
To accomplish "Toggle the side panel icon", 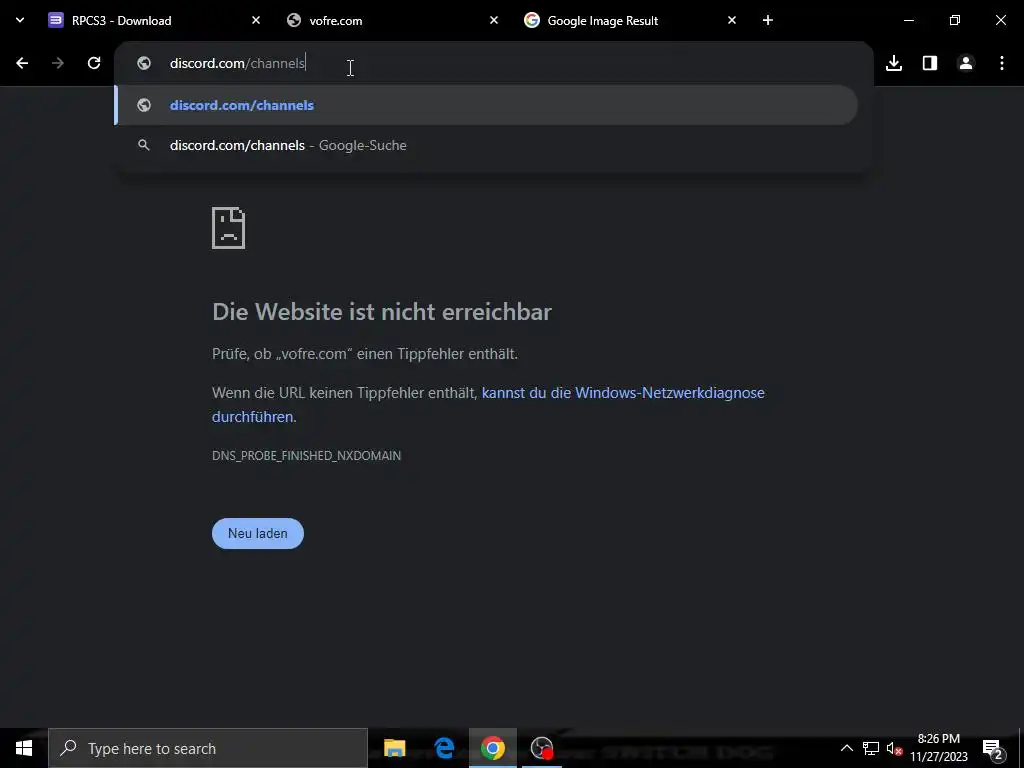I will click(x=930, y=63).
